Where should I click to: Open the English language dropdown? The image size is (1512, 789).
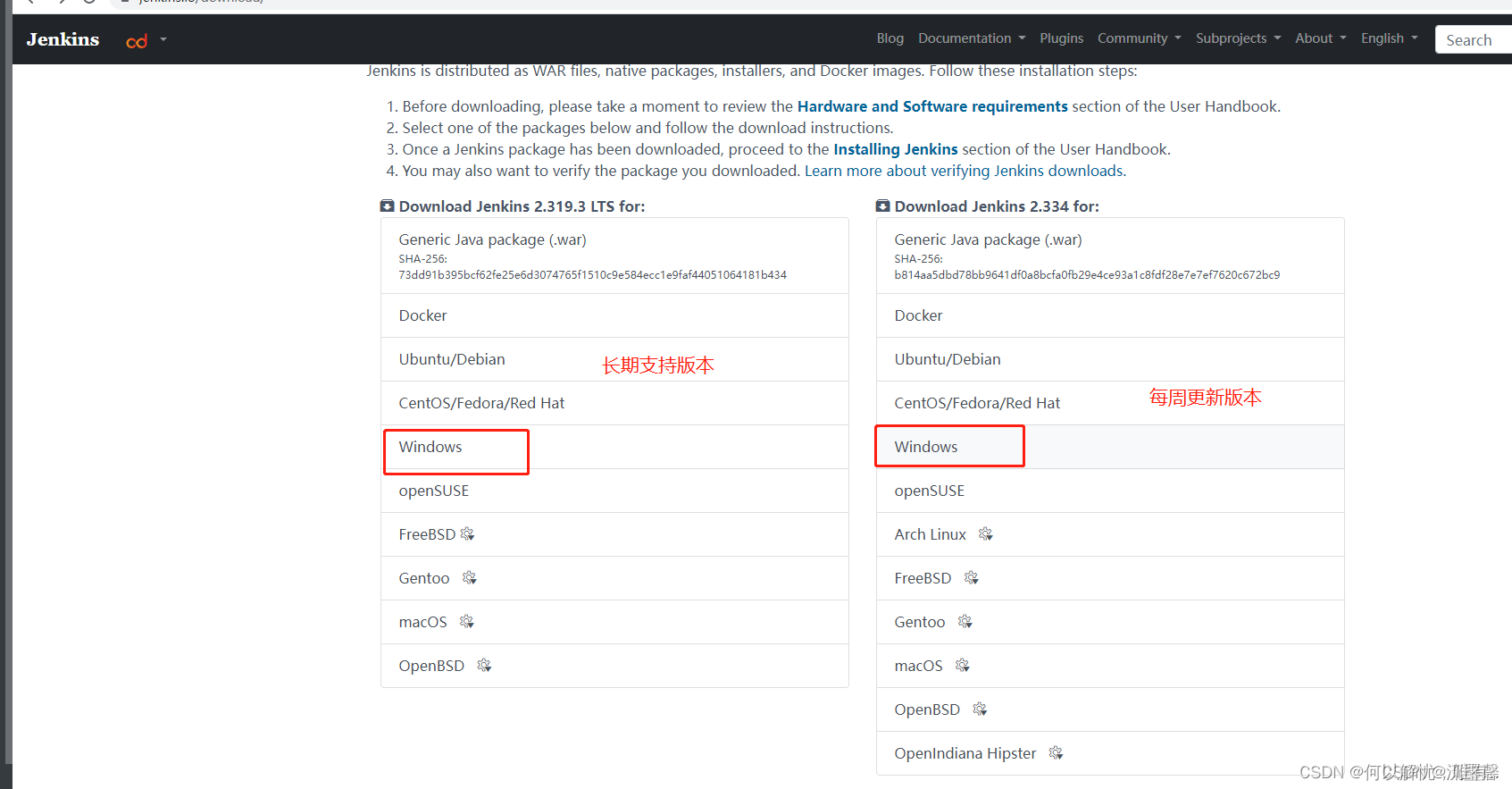coord(1389,38)
